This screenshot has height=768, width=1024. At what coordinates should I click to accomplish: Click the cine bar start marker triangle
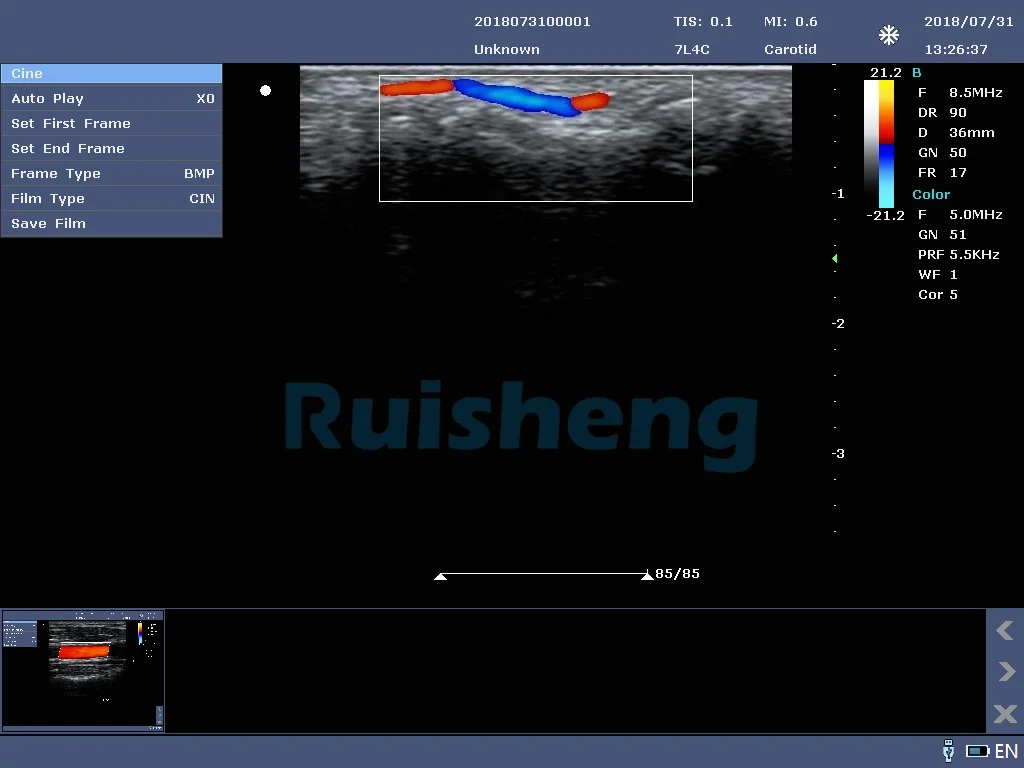coord(440,576)
